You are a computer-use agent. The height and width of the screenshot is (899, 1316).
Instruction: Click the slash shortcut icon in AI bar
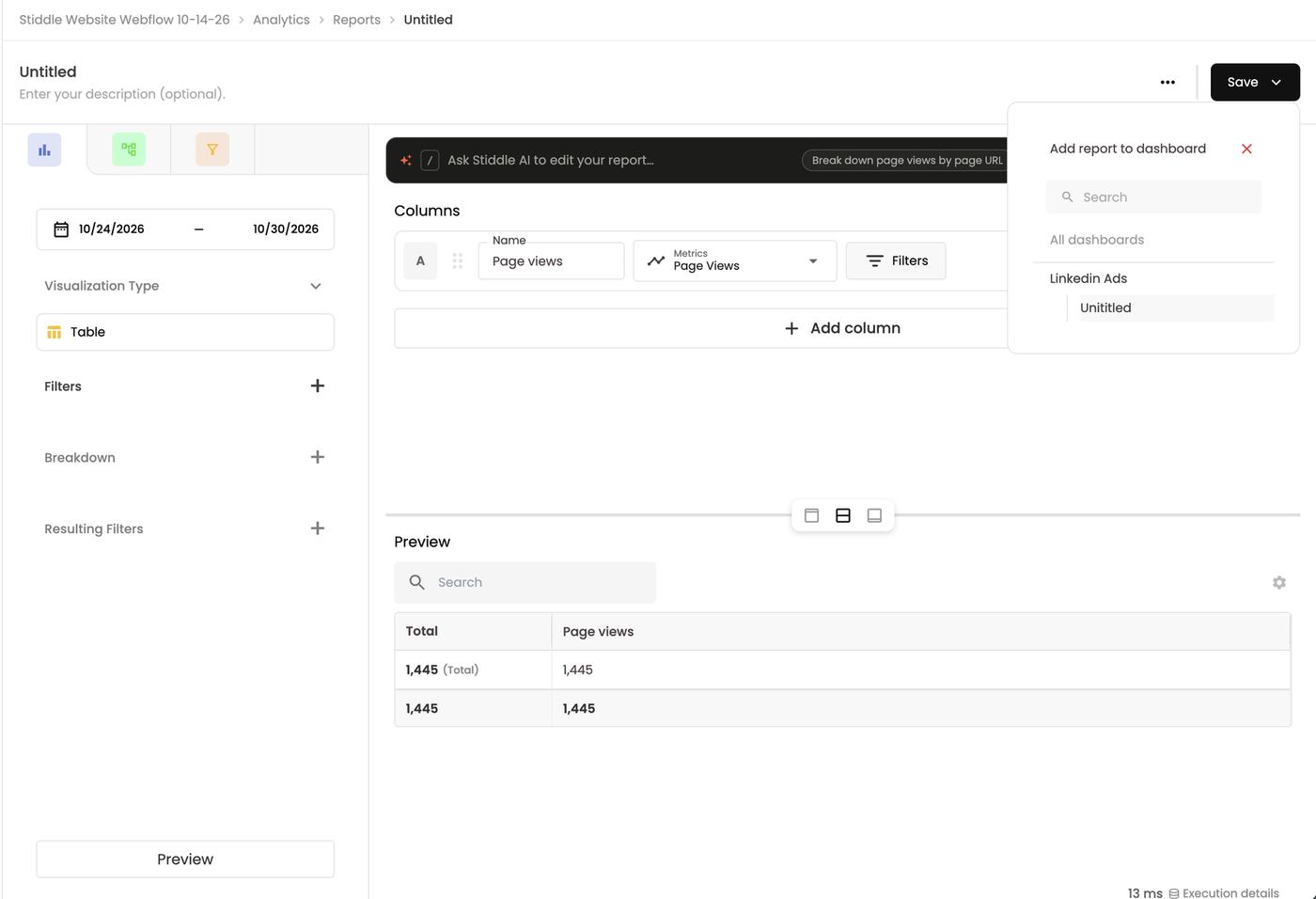point(430,160)
